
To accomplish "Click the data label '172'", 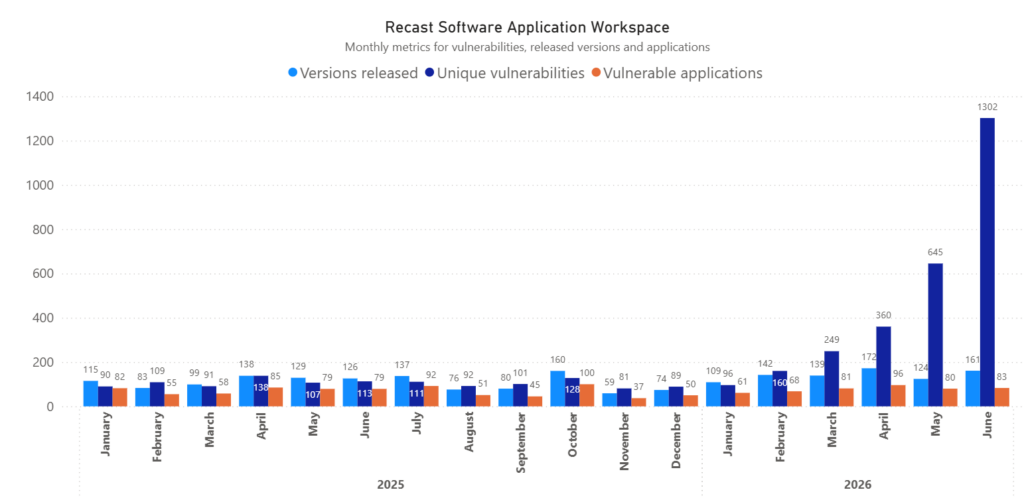I will [x=869, y=357].
